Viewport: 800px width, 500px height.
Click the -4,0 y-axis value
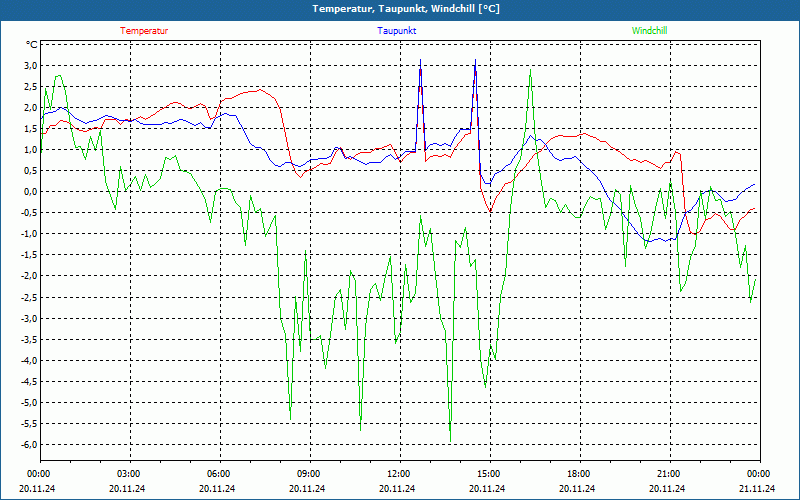coord(29,361)
